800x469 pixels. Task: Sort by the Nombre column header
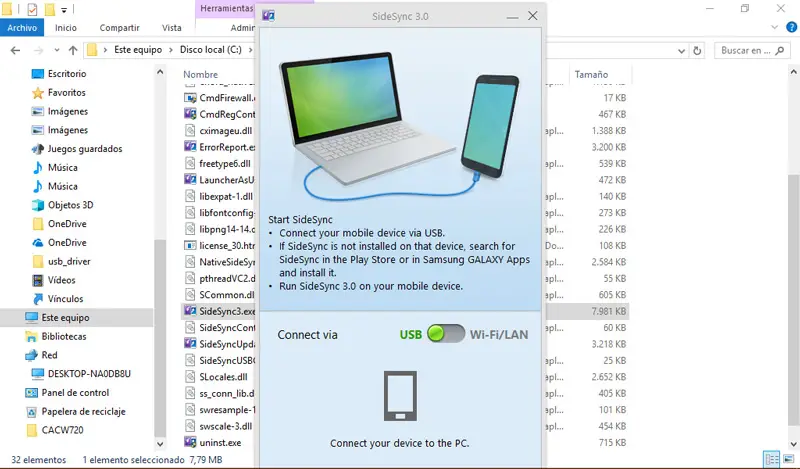pos(200,75)
